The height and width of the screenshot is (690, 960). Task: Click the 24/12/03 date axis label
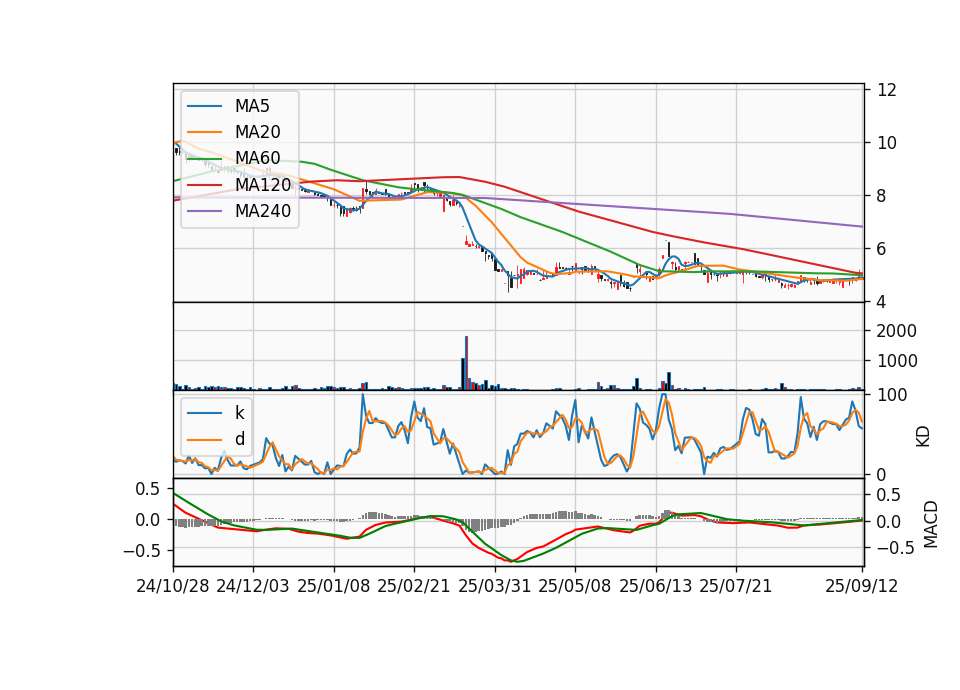[x=253, y=586]
